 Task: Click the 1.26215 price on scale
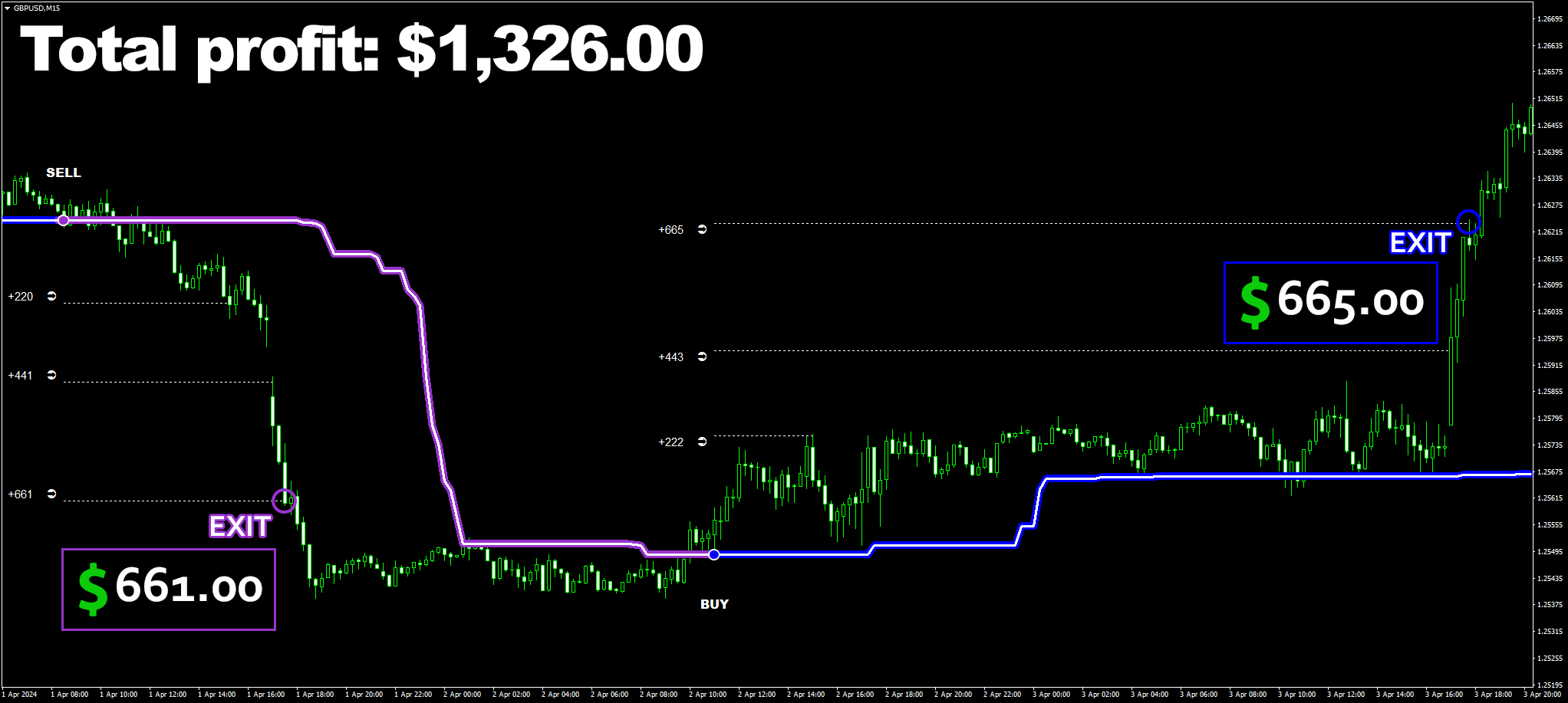click(1550, 232)
